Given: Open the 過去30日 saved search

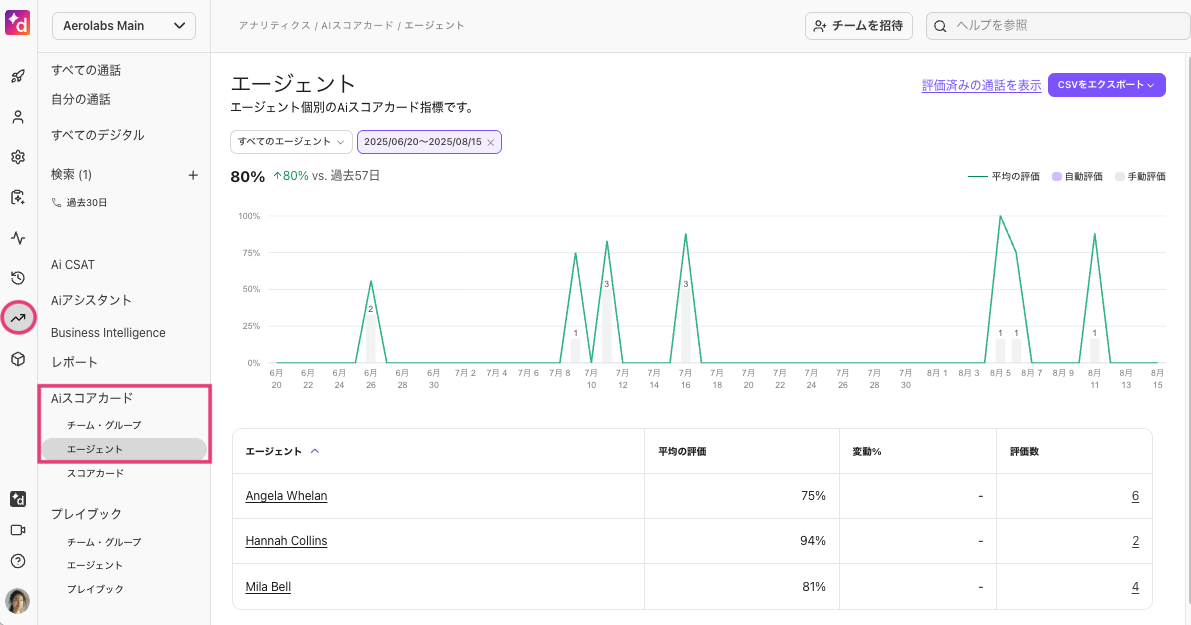Looking at the screenshot, I should [x=79, y=203].
